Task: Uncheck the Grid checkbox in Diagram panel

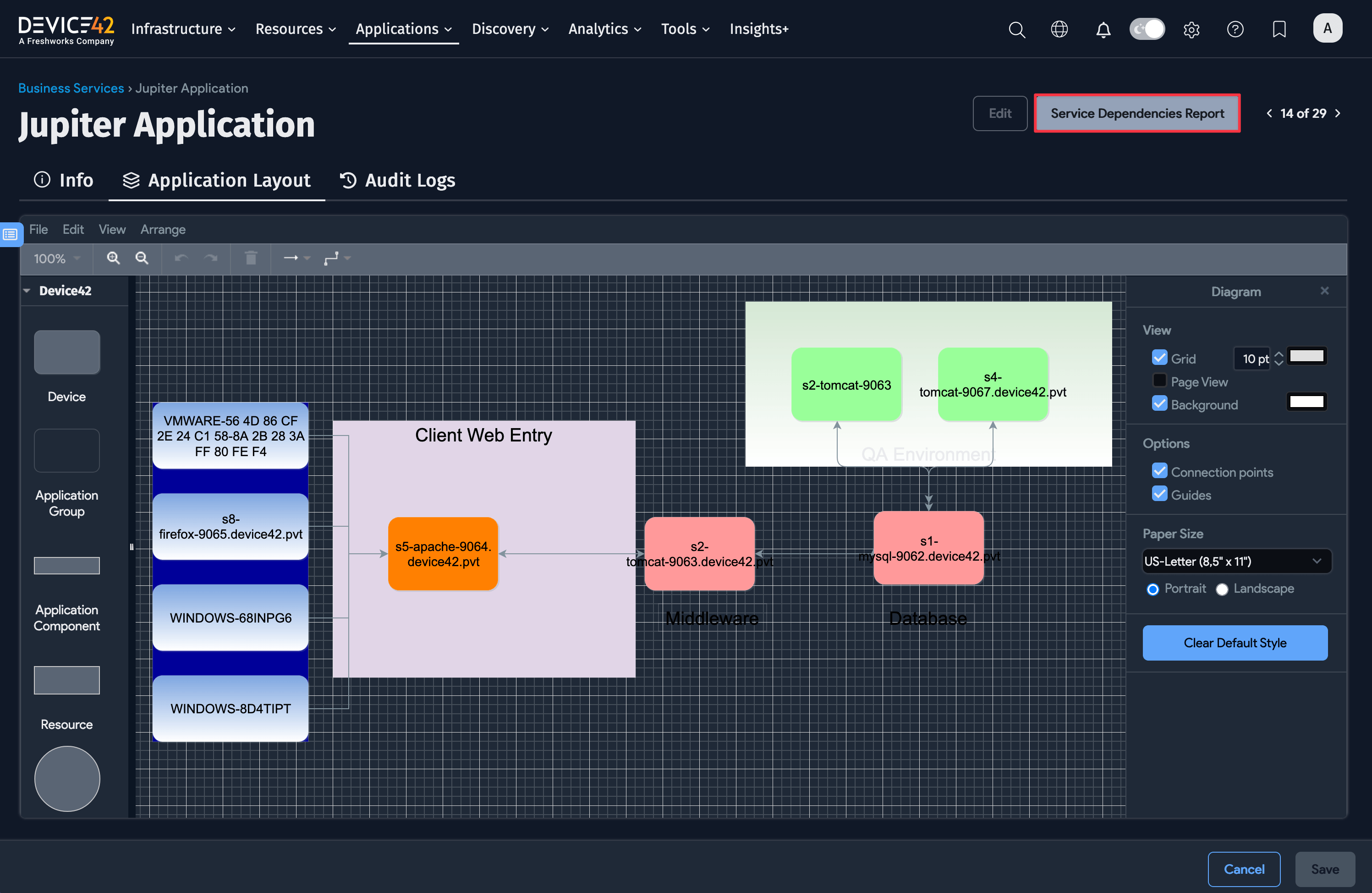Action: coord(1160,358)
